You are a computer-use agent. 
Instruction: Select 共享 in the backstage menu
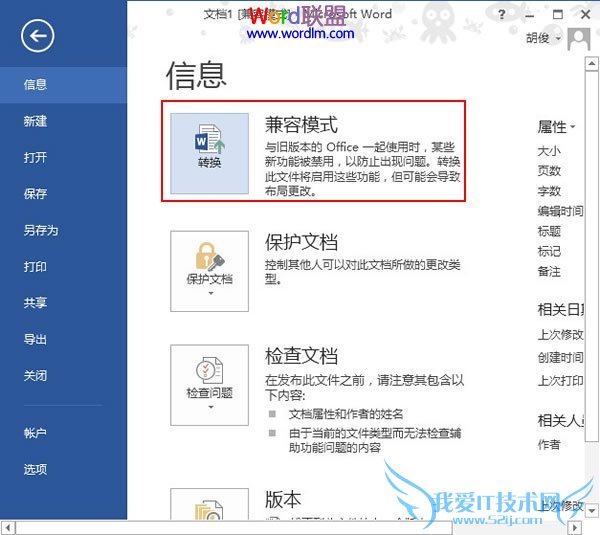pyautogui.click(x=64, y=303)
